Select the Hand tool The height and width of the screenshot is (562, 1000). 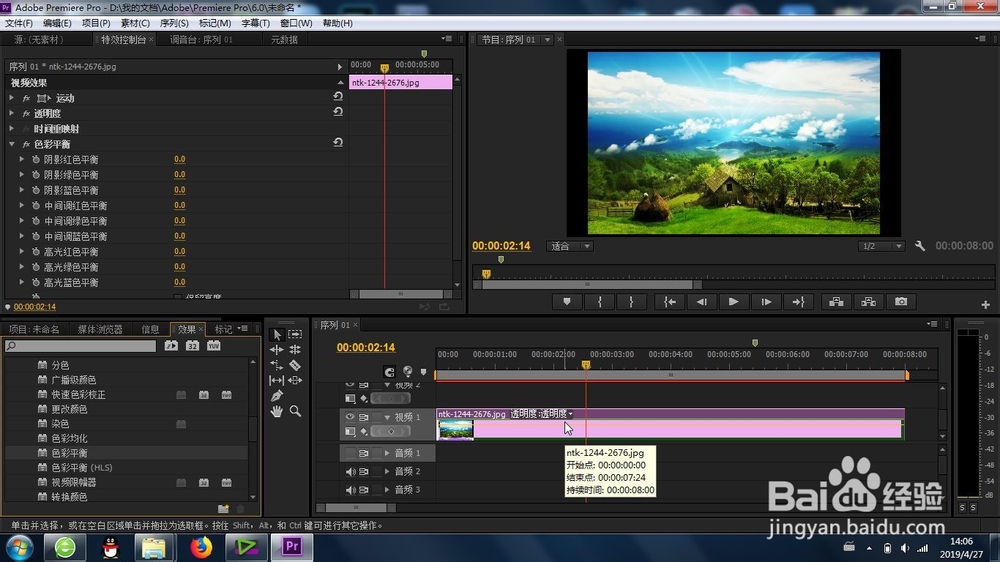click(x=277, y=411)
